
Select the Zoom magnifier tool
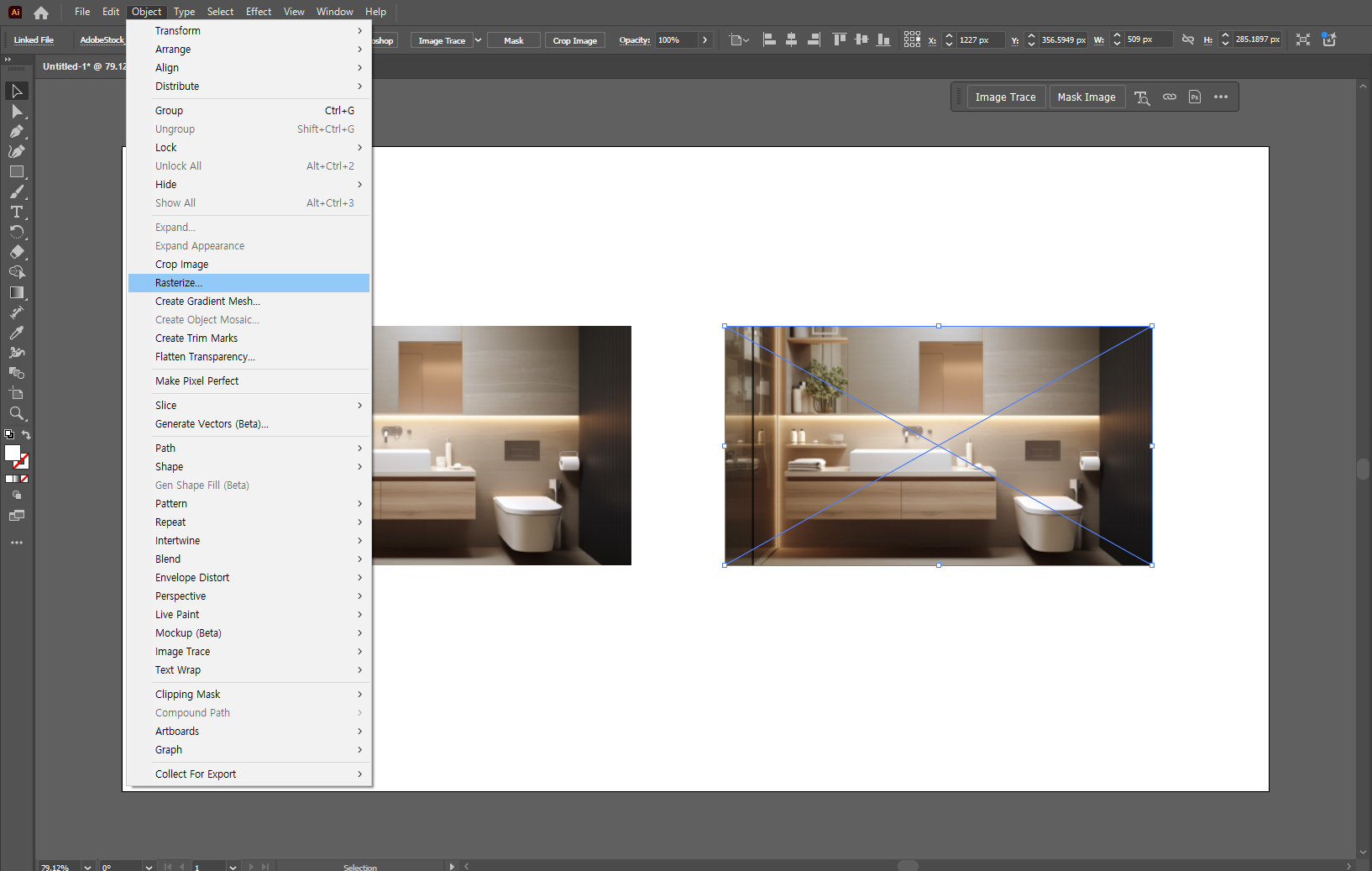point(17,413)
